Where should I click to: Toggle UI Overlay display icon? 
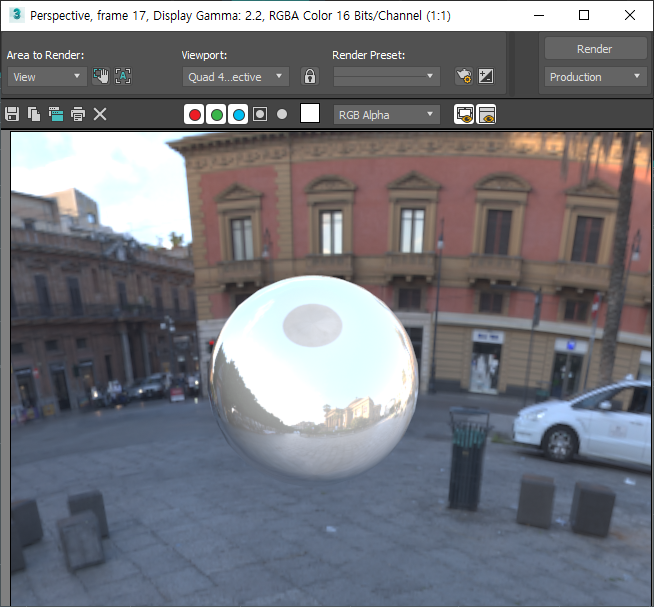click(464, 115)
